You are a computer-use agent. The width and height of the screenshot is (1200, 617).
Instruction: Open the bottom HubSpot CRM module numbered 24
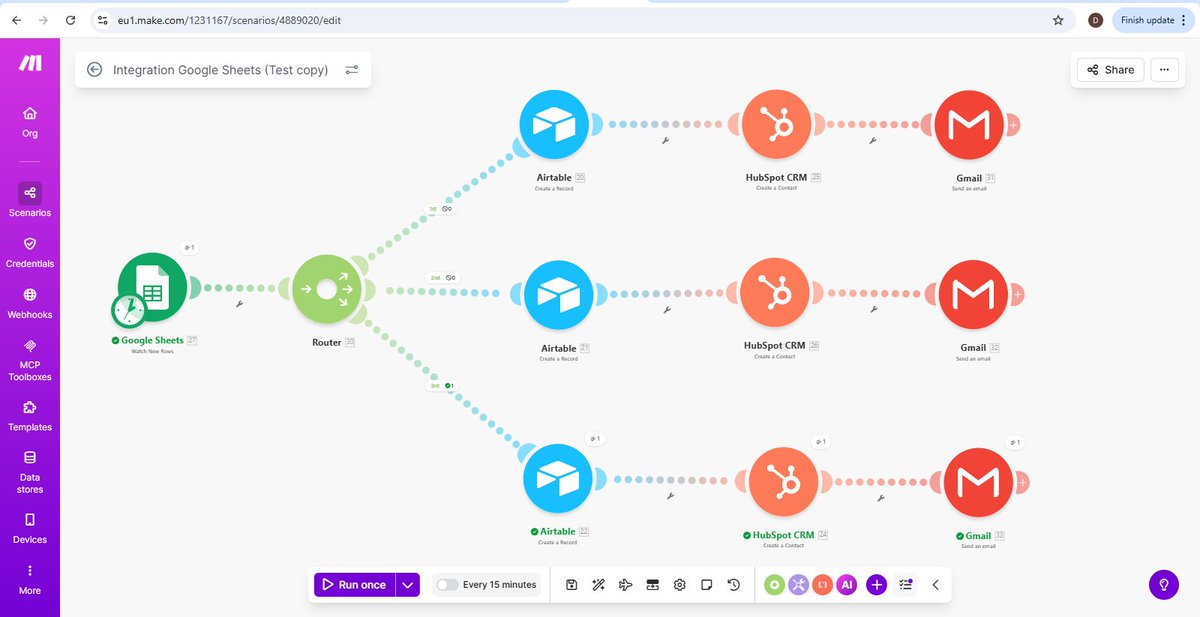pos(783,482)
